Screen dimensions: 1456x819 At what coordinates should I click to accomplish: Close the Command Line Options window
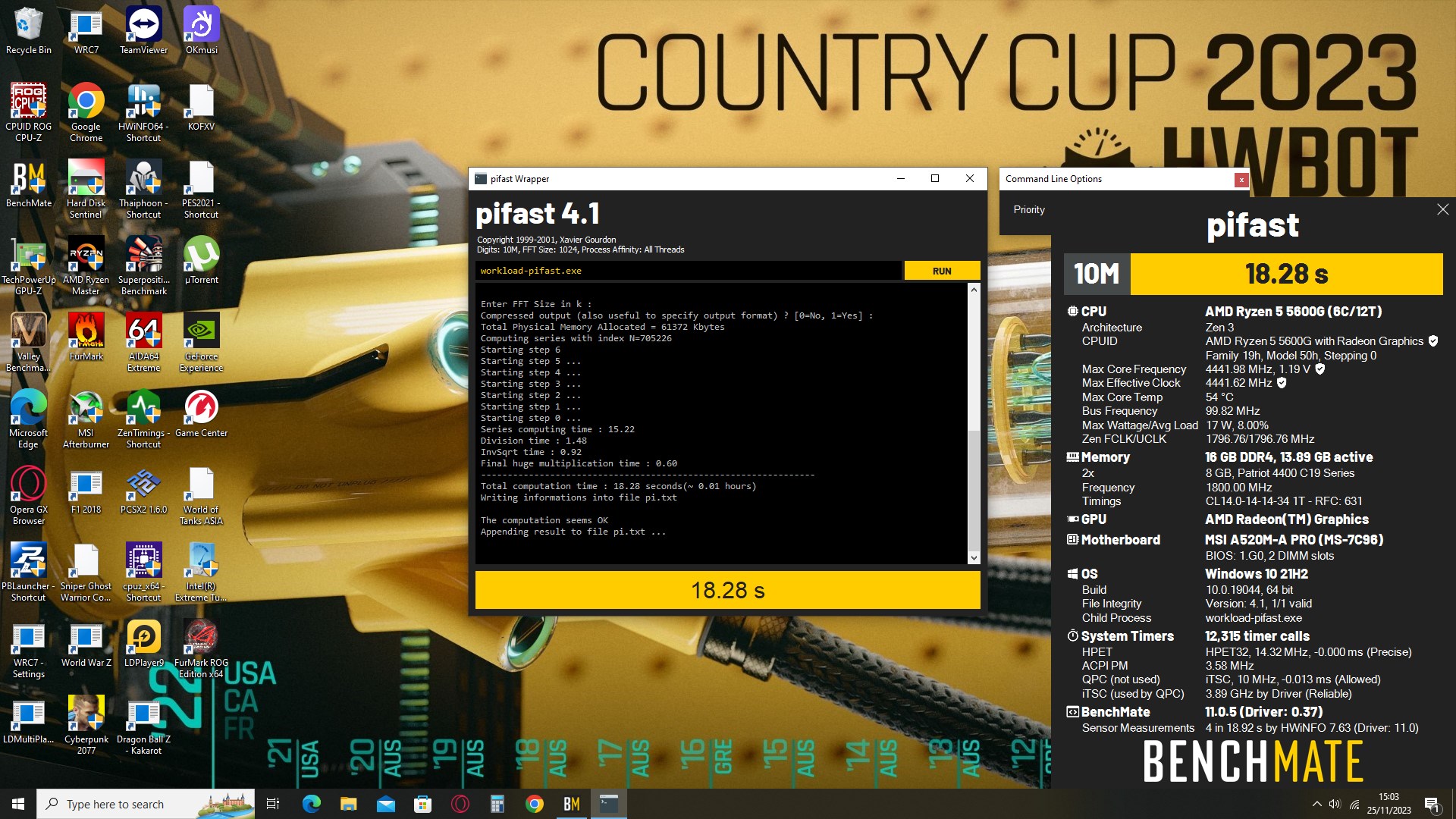(x=1241, y=180)
